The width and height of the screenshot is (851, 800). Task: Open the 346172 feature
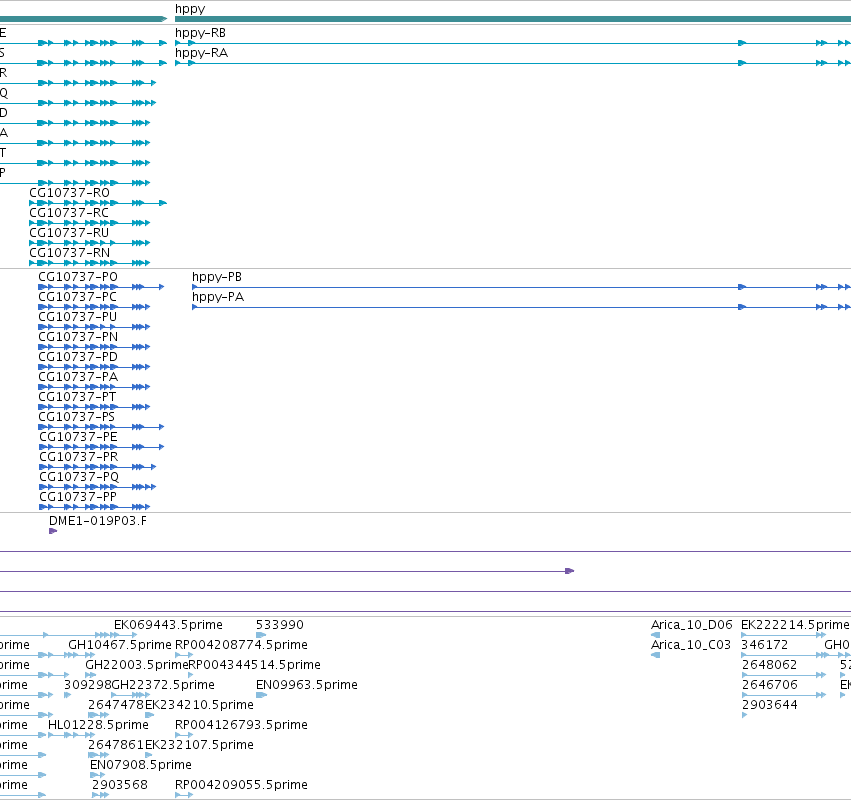point(764,645)
